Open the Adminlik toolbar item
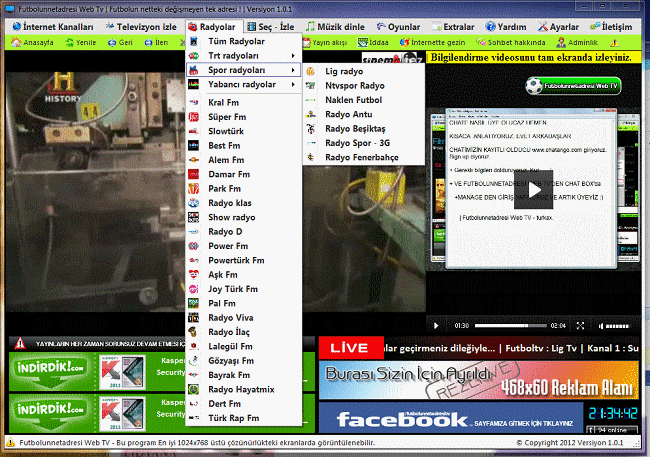This screenshot has width=650, height=457. pos(577,42)
